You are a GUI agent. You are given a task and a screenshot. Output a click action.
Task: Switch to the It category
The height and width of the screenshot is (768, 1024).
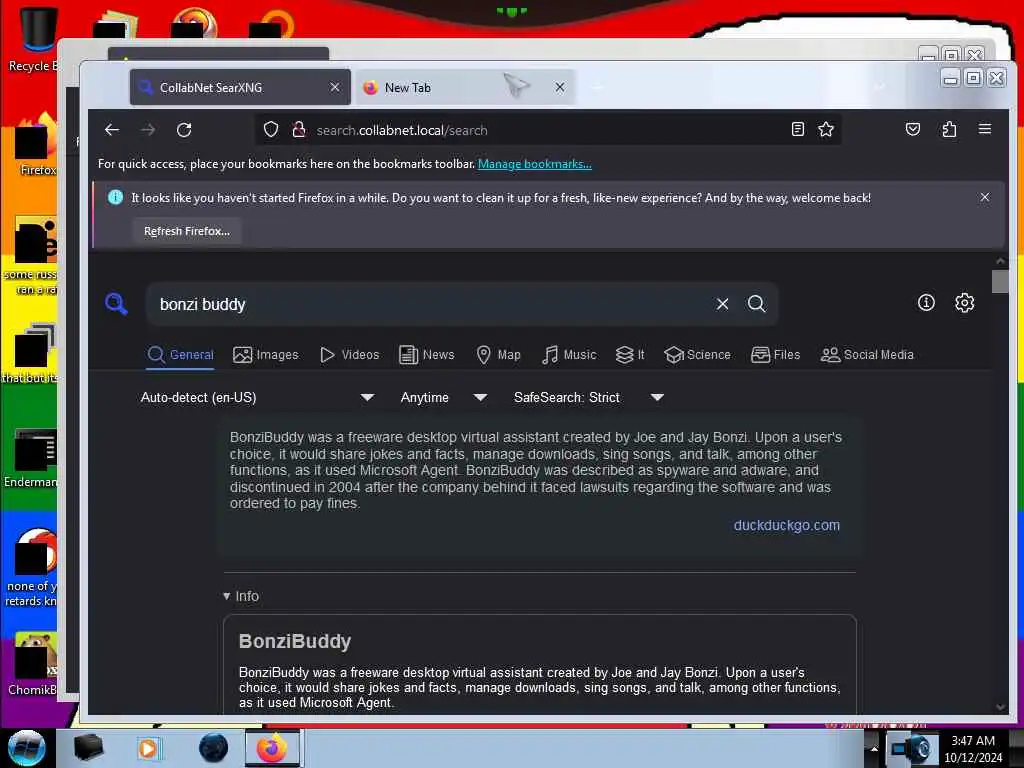pos(630,355)
